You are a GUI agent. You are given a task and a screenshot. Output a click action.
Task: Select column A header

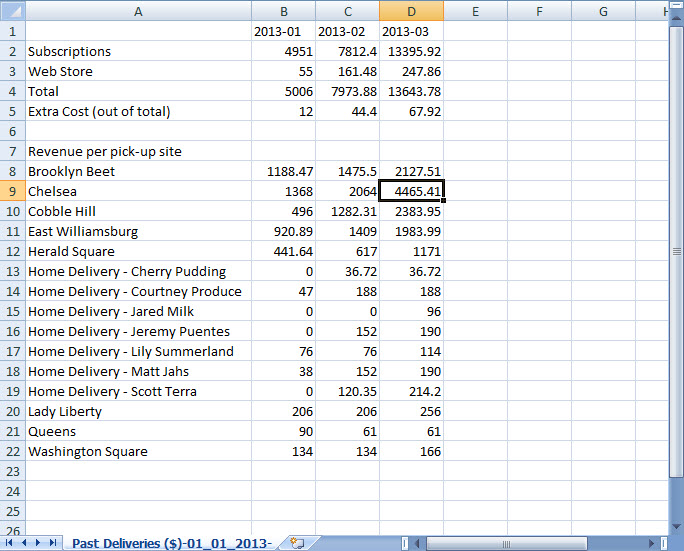click(138, 11)
